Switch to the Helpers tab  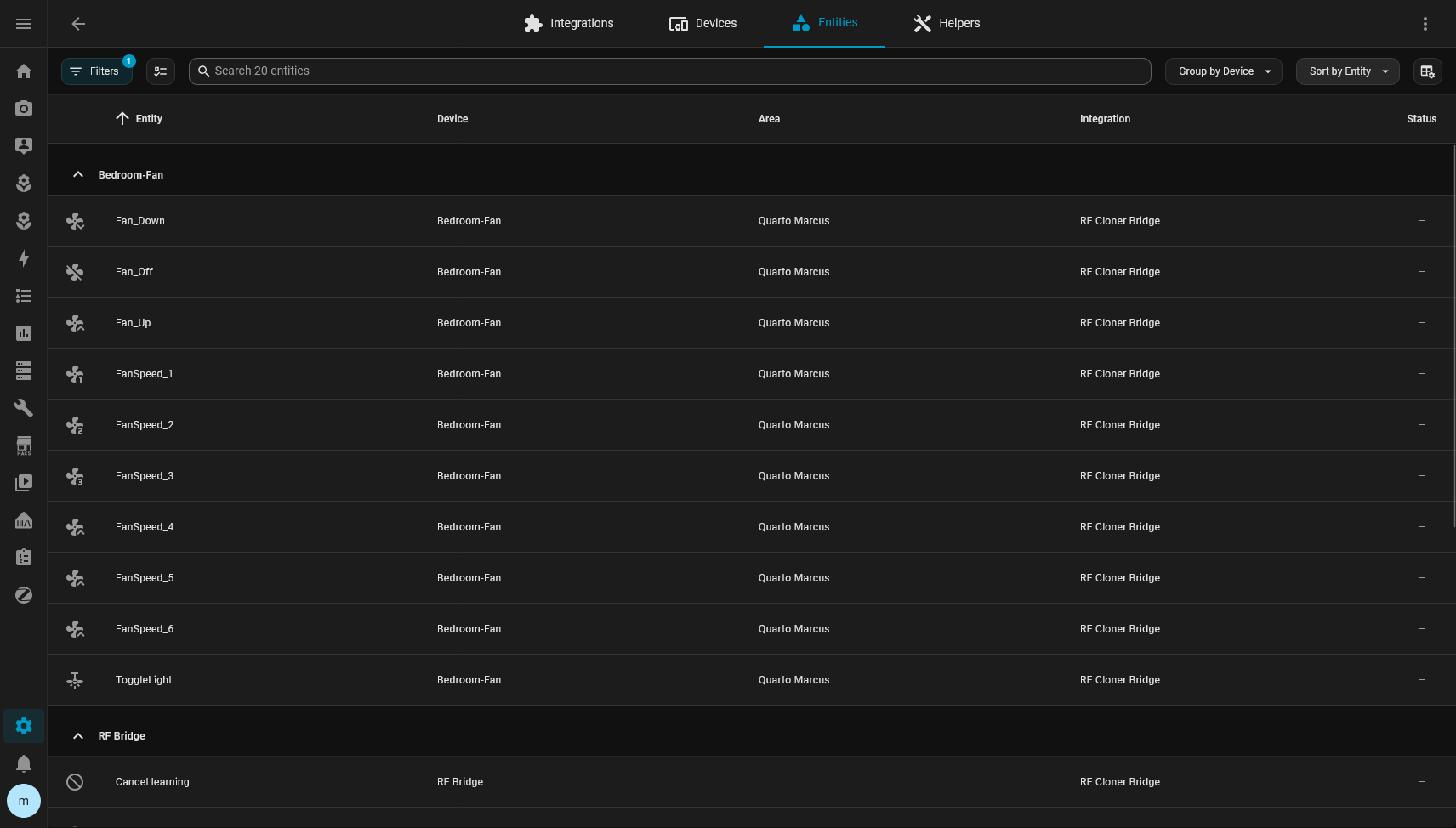pos(947,24)
